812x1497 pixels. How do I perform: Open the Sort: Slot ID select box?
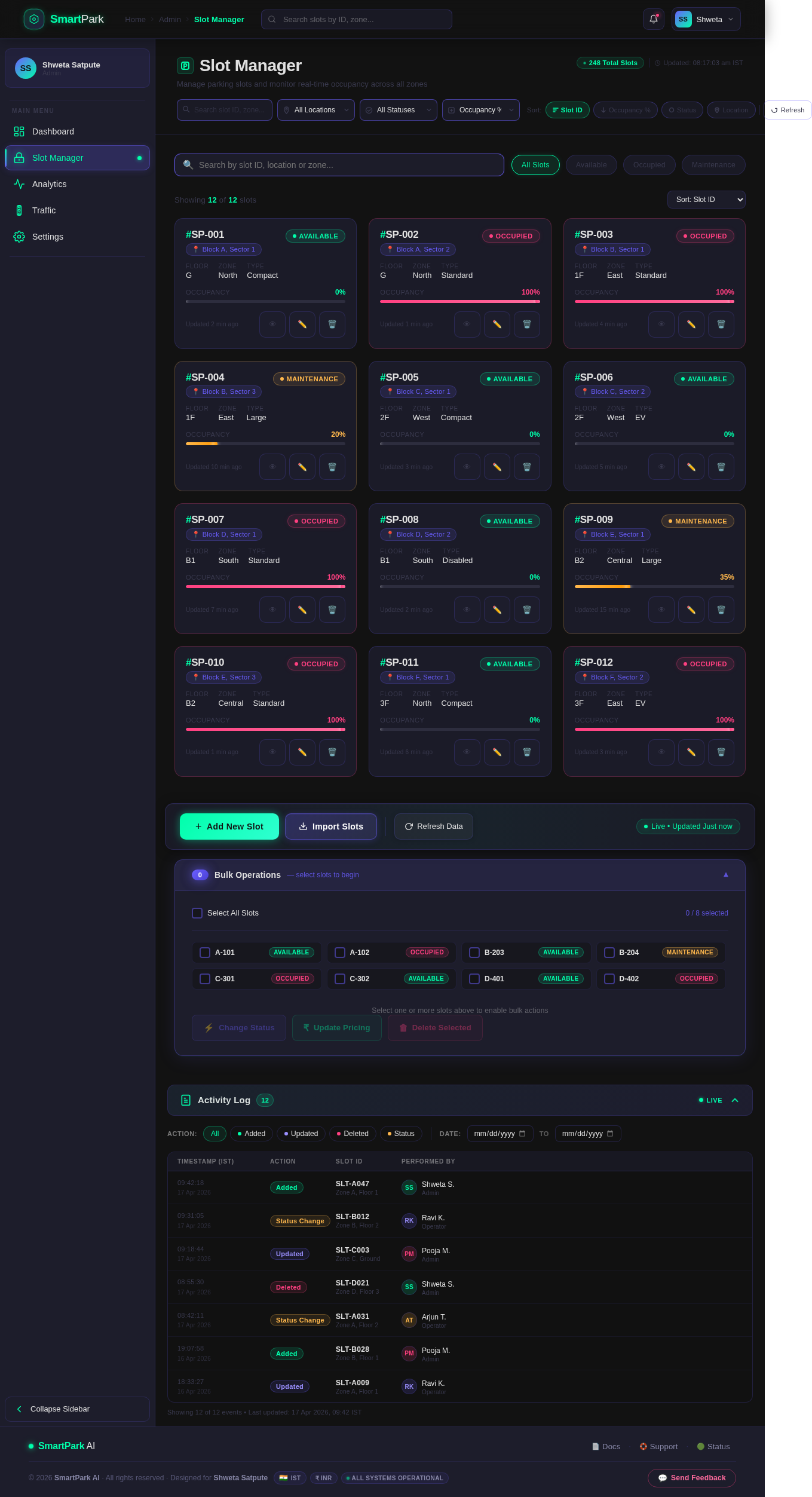(706, 200)
